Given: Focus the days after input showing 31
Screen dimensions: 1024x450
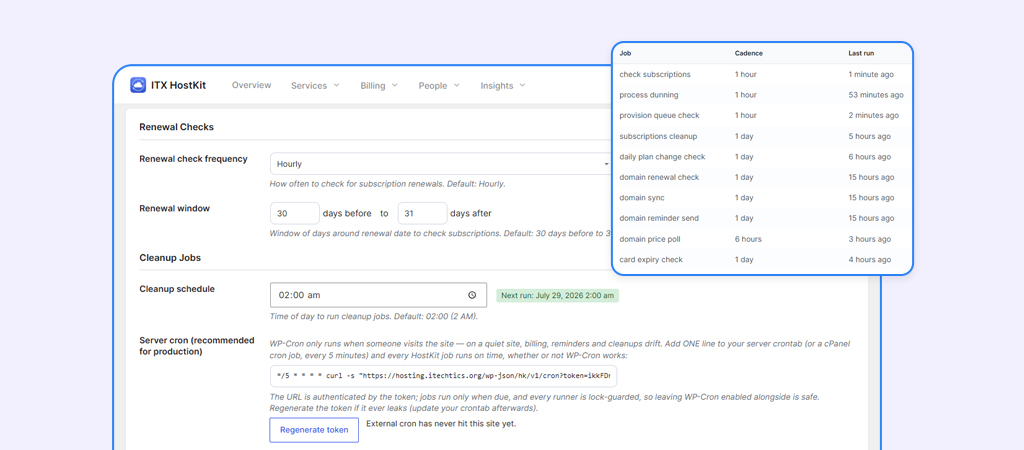Looking at the screenshot, I should pyautogui.click(x=423, y=214).
